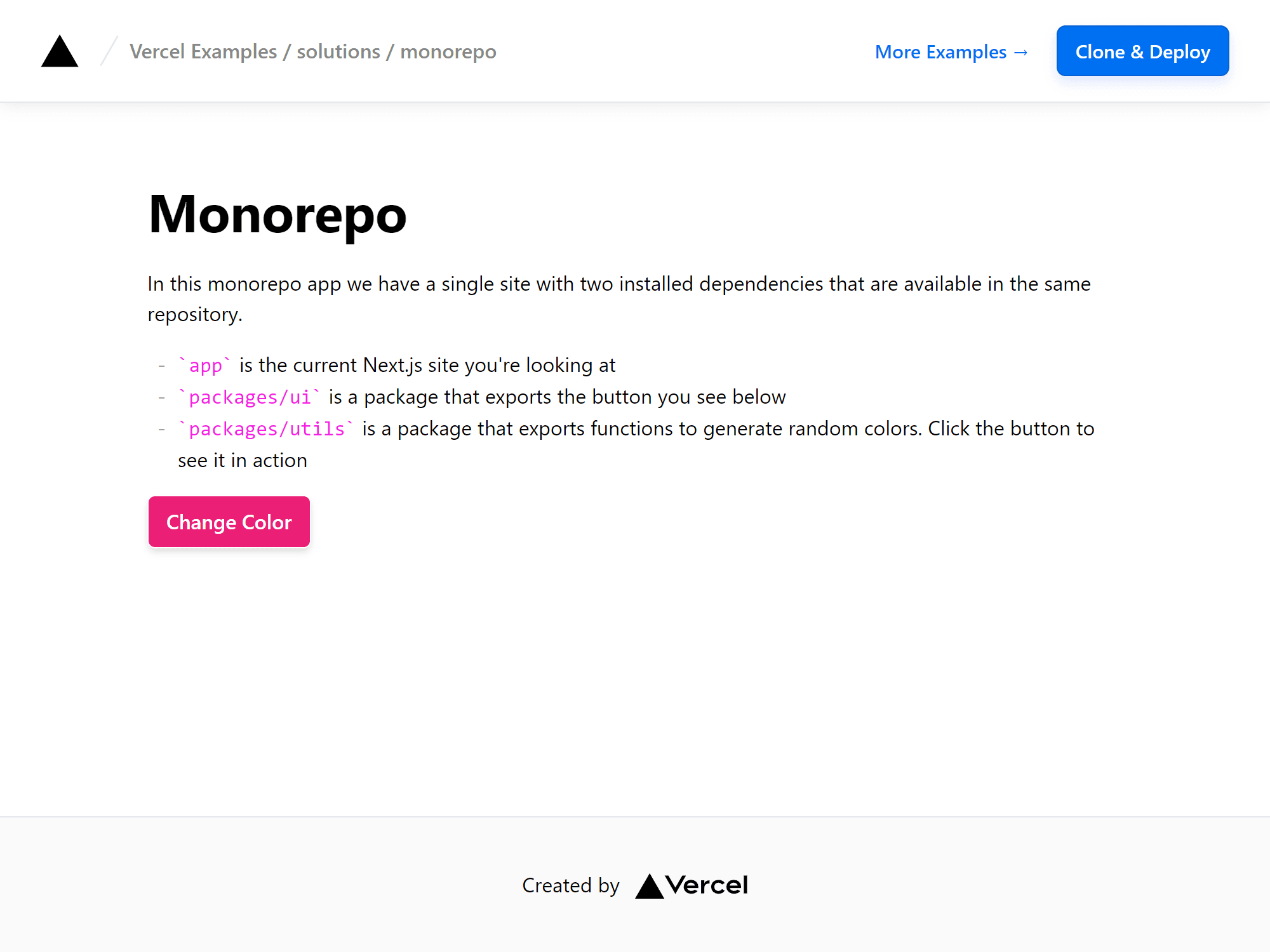Screen dimensions: 1270x952
Task: Select the monorepo breadcrumb entry
Action: tap(448, 51)
